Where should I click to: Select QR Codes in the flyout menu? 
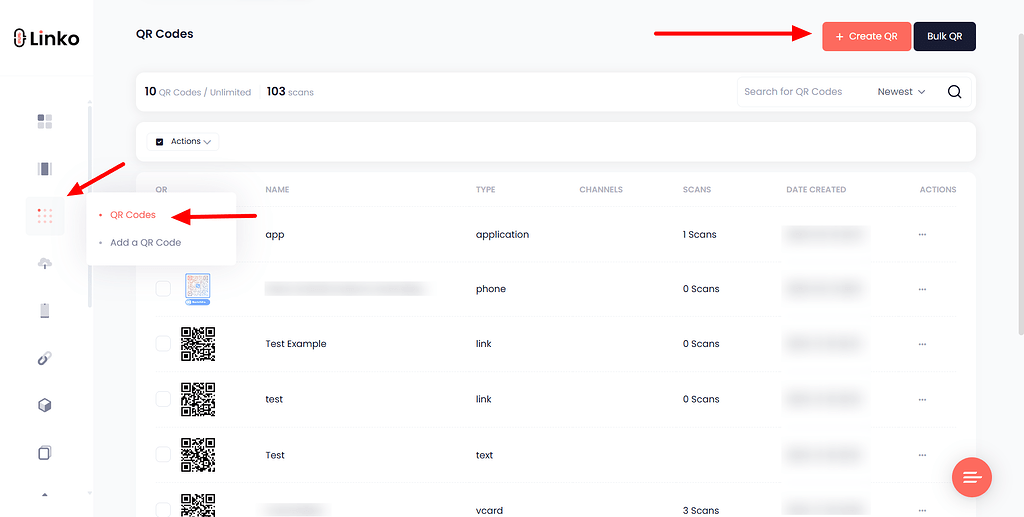(132, 215)
